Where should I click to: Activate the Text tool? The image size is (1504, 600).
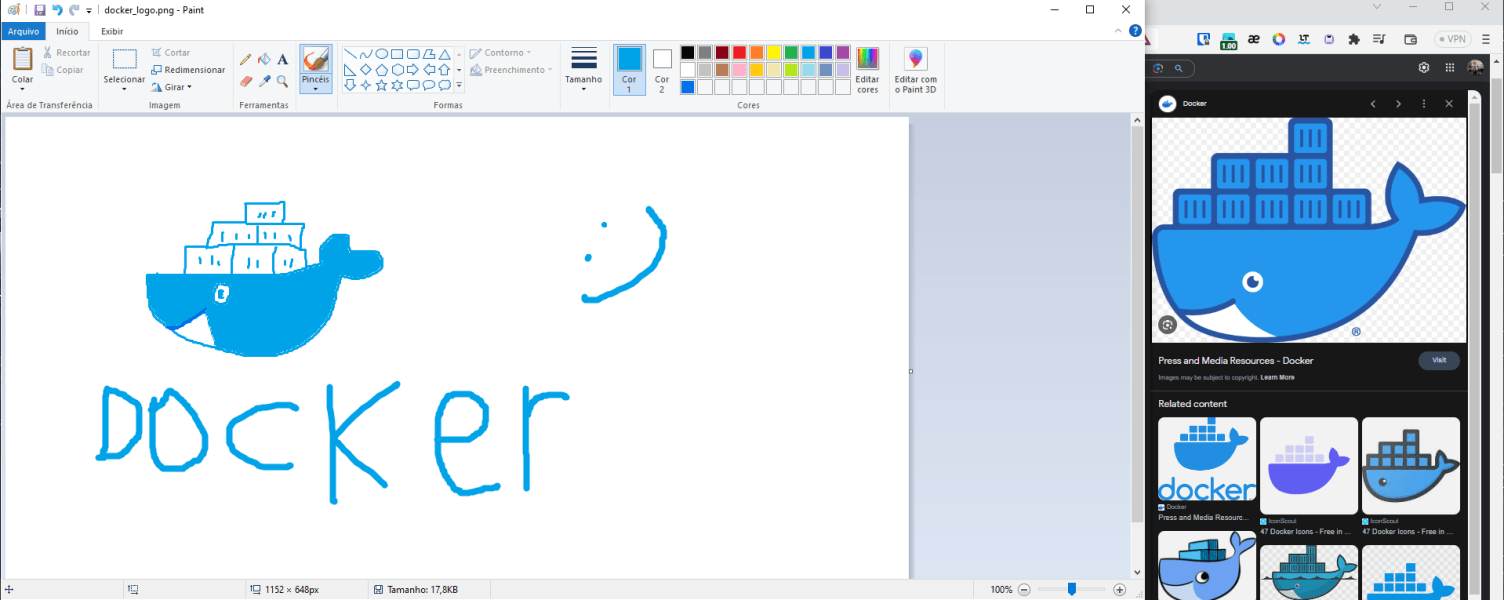pyautogui.click(x=283, y=60)
